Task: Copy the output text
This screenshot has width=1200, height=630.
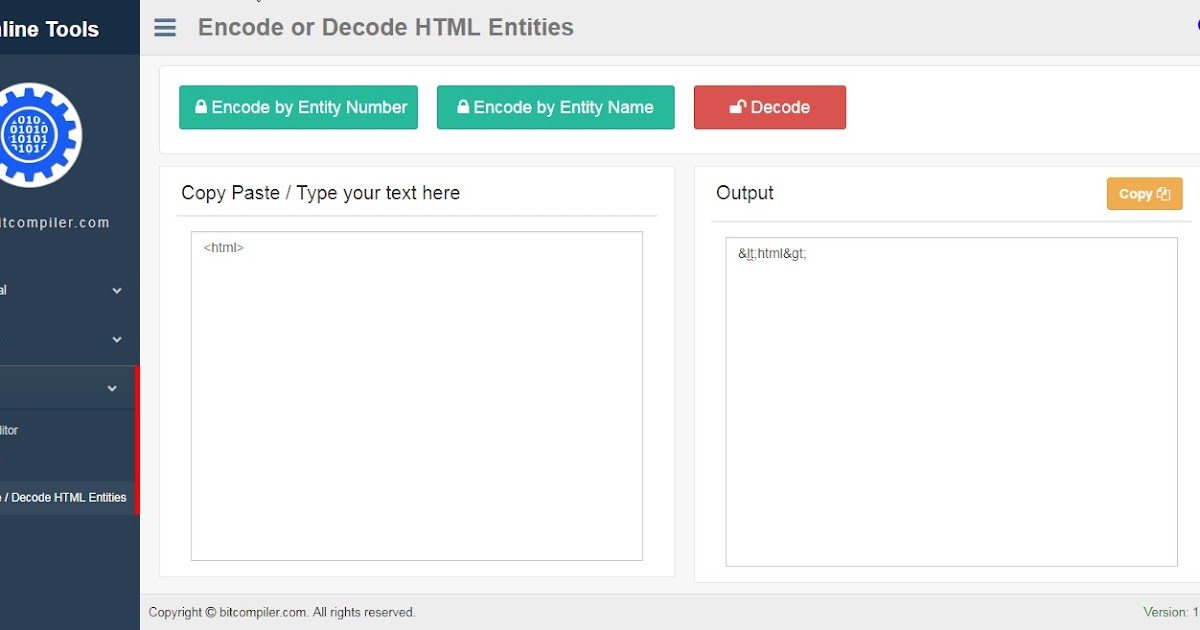Action: 1144,193
